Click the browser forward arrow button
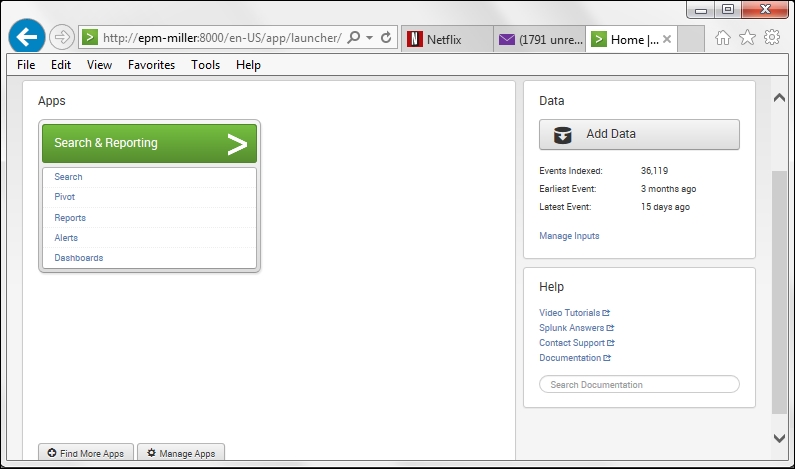Viewport: 795px width, 469px height. tap(62, 38)
